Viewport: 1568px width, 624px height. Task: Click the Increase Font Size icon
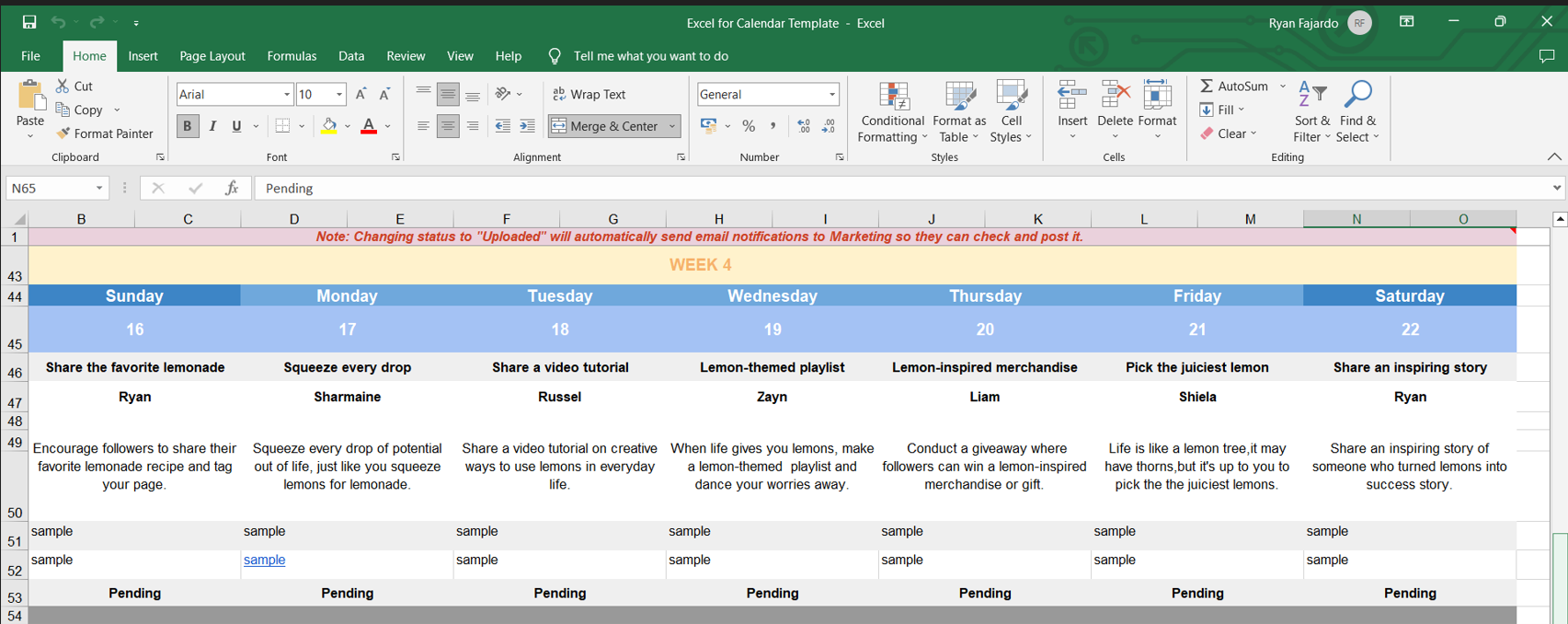[361, 95]
